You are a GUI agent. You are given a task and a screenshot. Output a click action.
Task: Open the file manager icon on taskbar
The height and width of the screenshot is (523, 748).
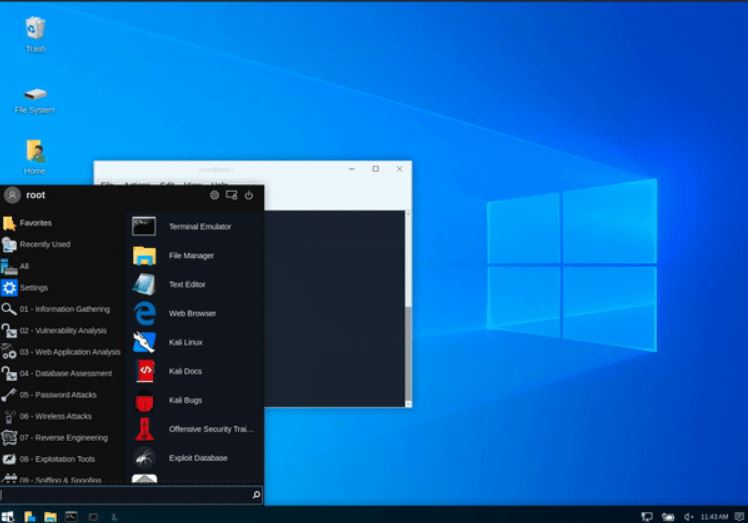tap(50, 517)
